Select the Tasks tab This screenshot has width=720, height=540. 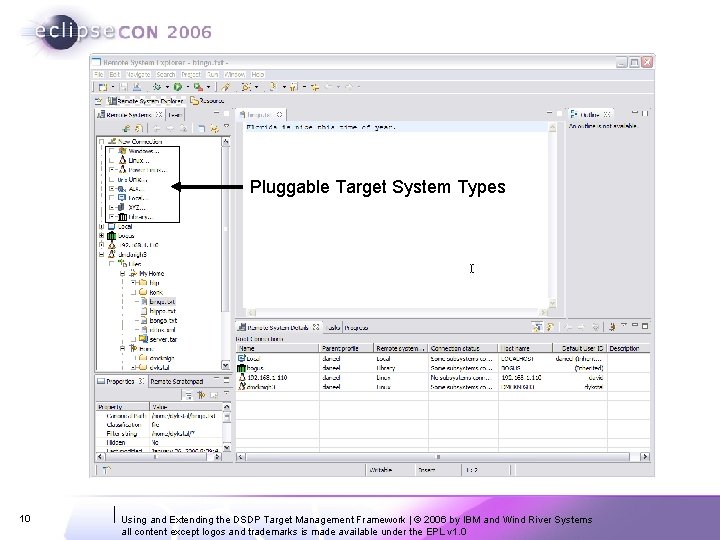point(333,327)
